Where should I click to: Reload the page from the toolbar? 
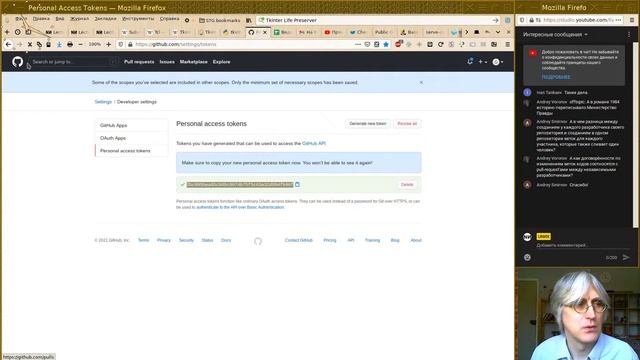click(440, 44)
